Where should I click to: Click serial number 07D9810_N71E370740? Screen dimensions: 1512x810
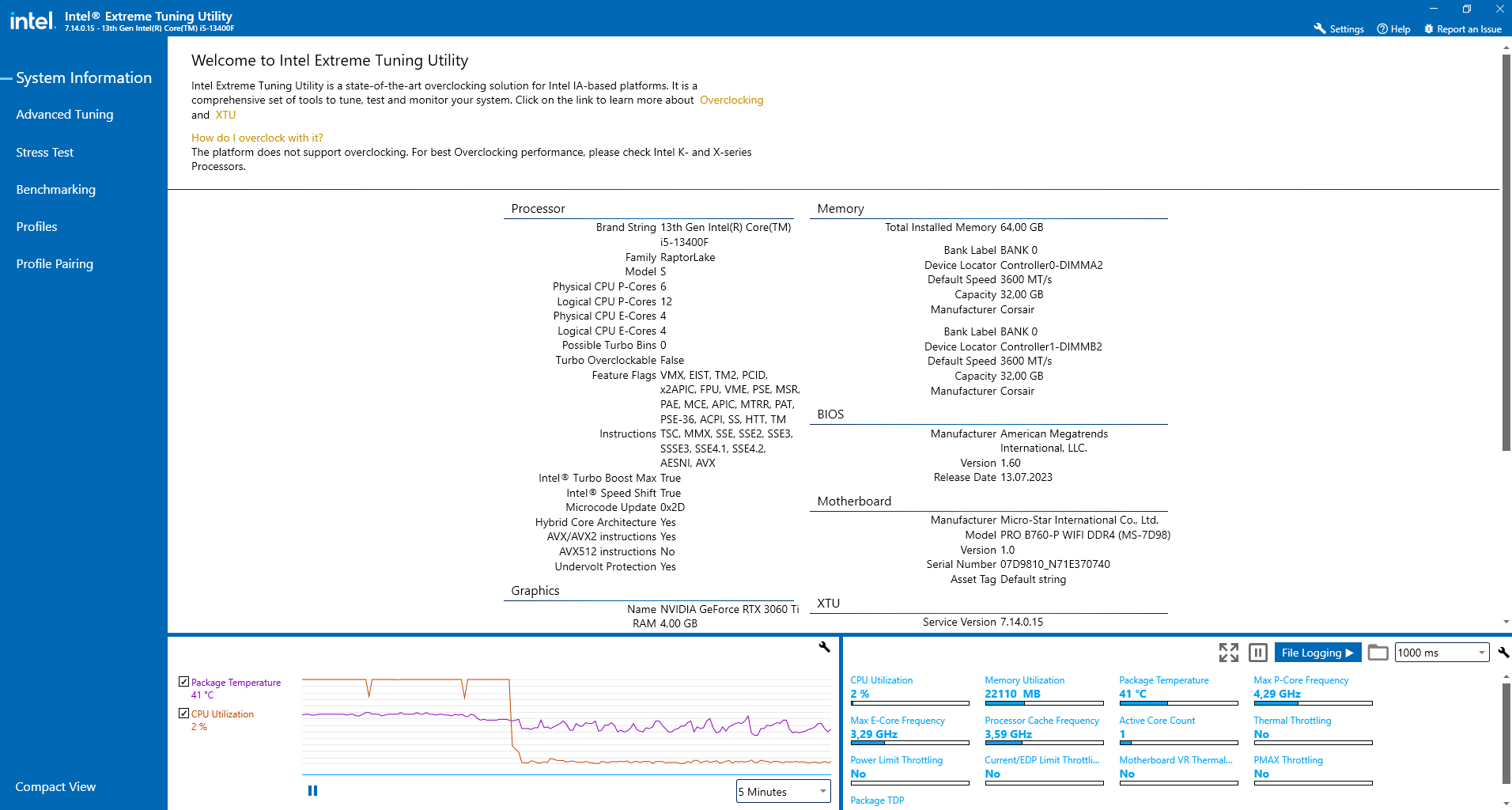click(x=1055, y=565)
